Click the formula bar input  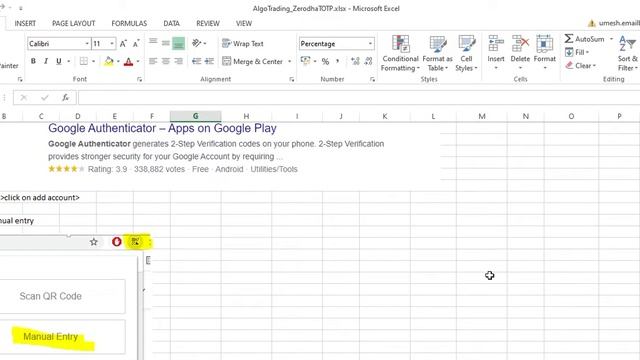click(358, 98)
